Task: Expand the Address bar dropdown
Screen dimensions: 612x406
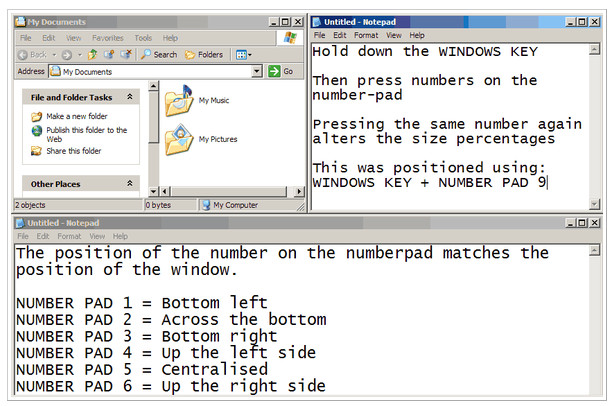Action: pyautogui.click(x=256, y=71)
